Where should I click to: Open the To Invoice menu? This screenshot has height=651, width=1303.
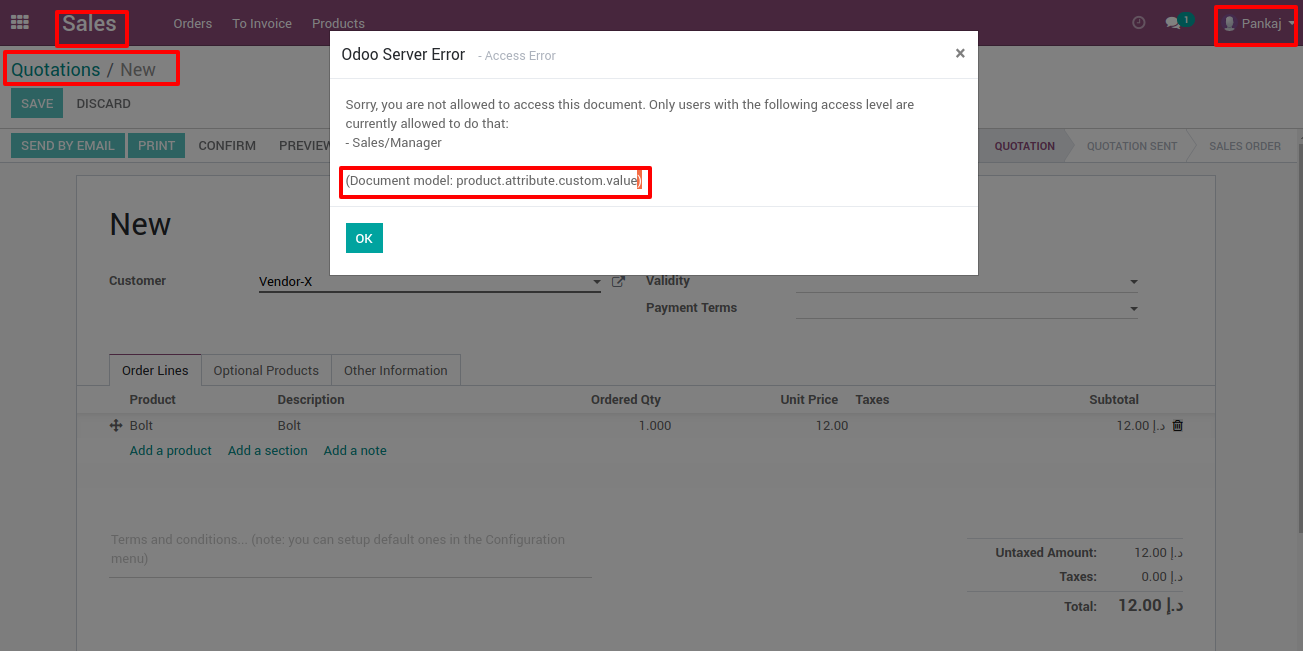pyautogui.click(x=261, y=22)
